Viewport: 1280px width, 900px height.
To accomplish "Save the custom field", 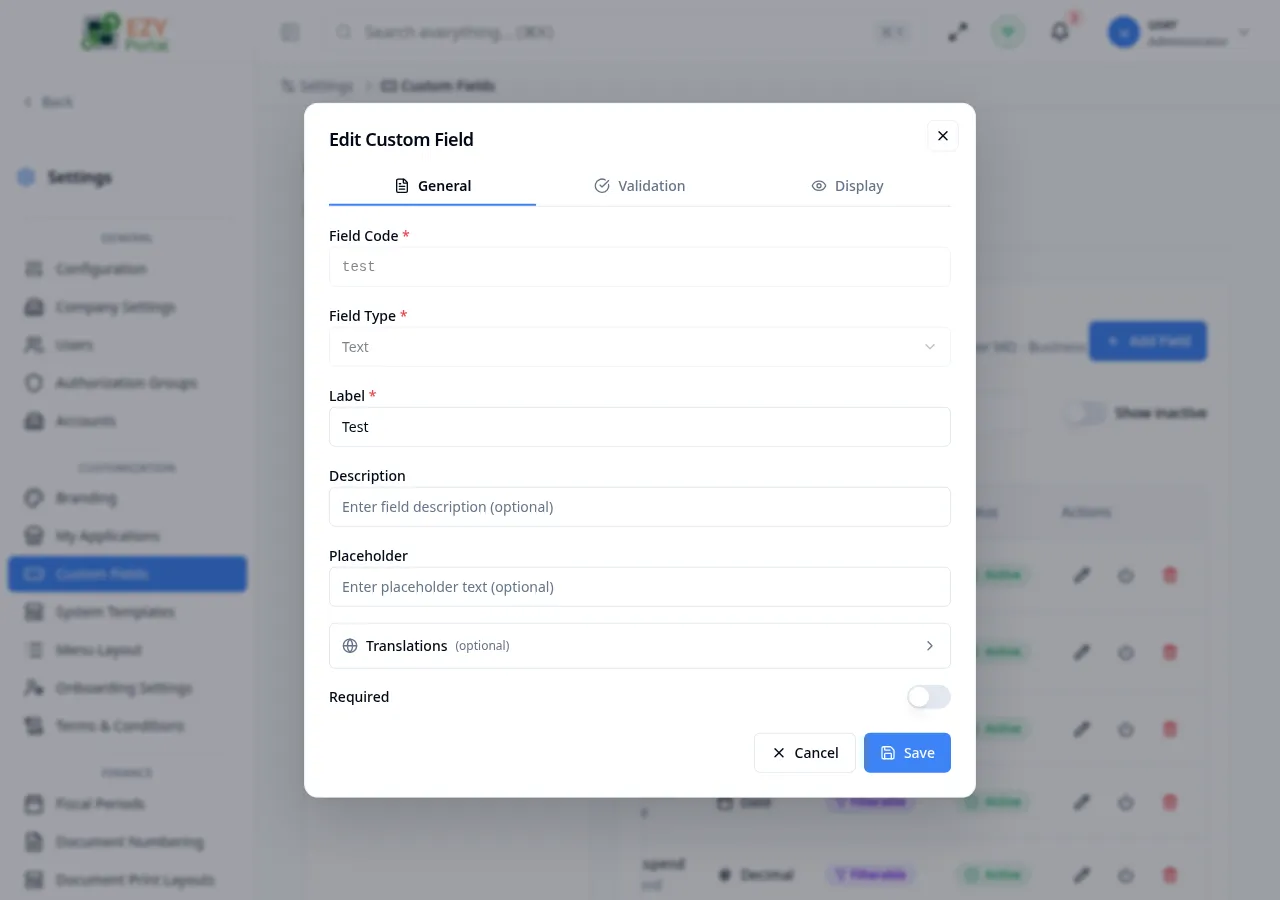I will tap(907, 753).
